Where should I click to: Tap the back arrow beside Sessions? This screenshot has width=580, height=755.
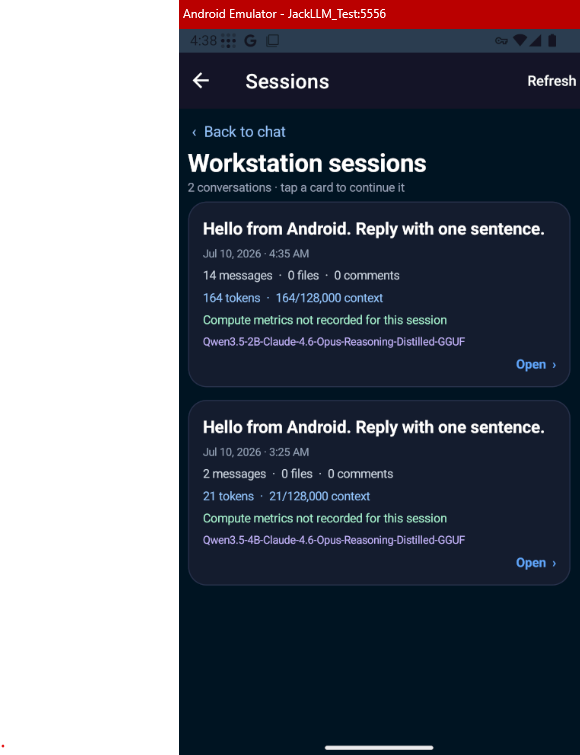[201, 80]
